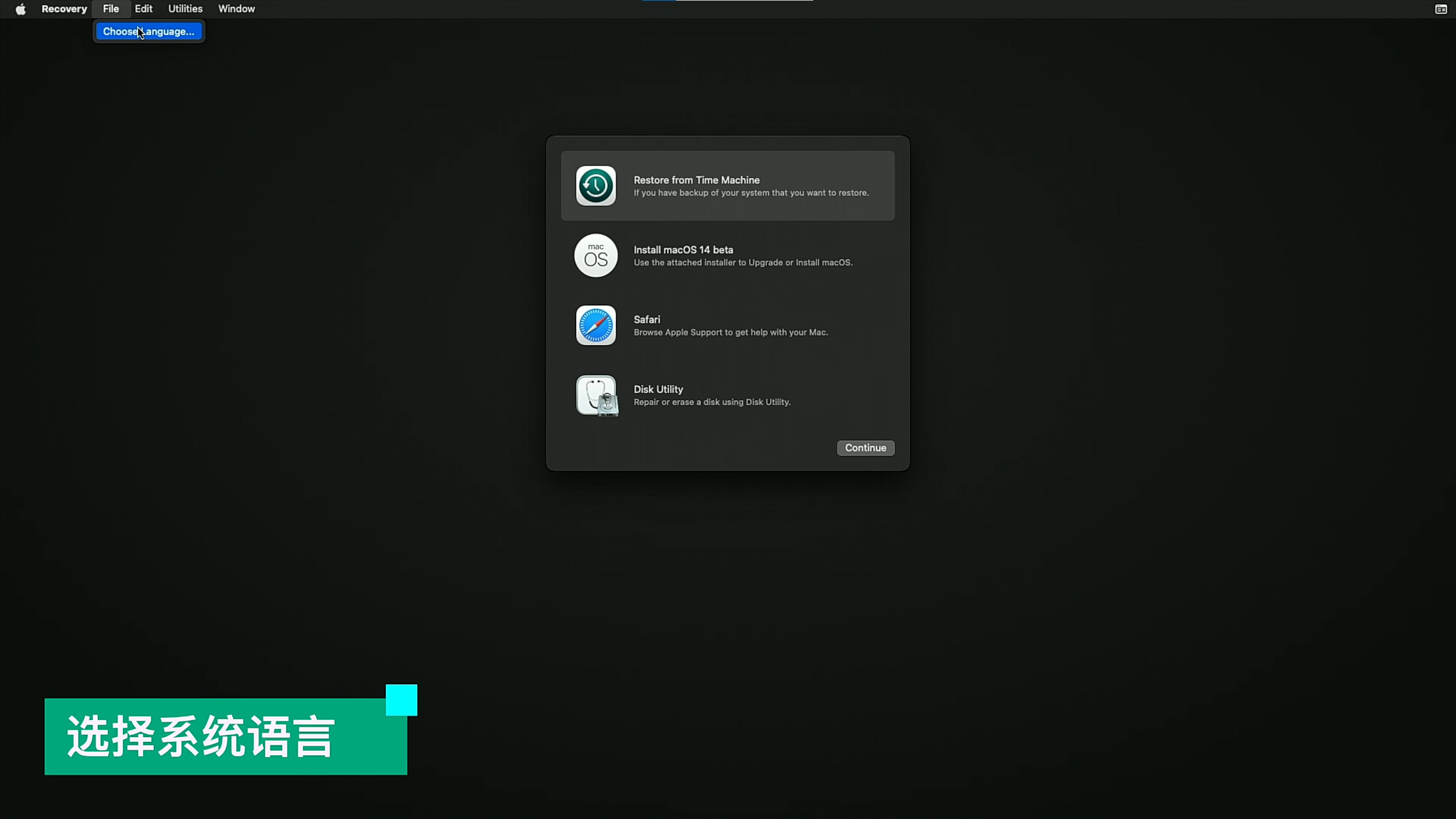Screen dimensions: 1456x819
Task: Choose the Disk Utility option title
Action: click(x=658, y=390)
